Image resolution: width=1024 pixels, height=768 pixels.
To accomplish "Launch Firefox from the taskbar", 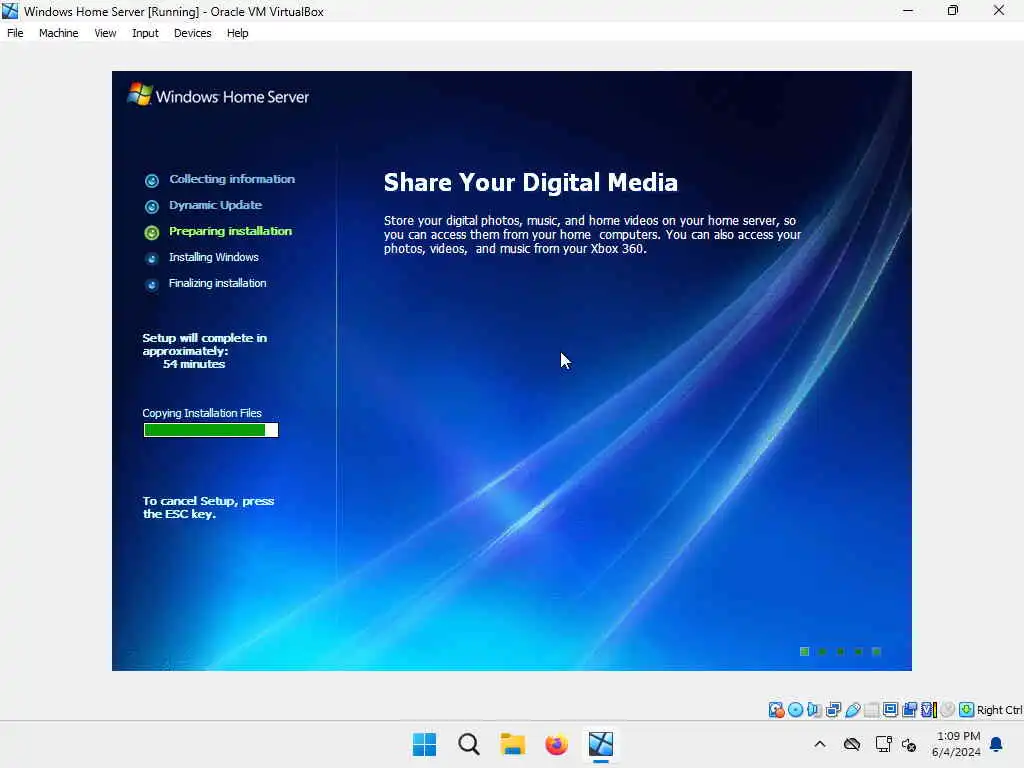I will pos(556,744).
